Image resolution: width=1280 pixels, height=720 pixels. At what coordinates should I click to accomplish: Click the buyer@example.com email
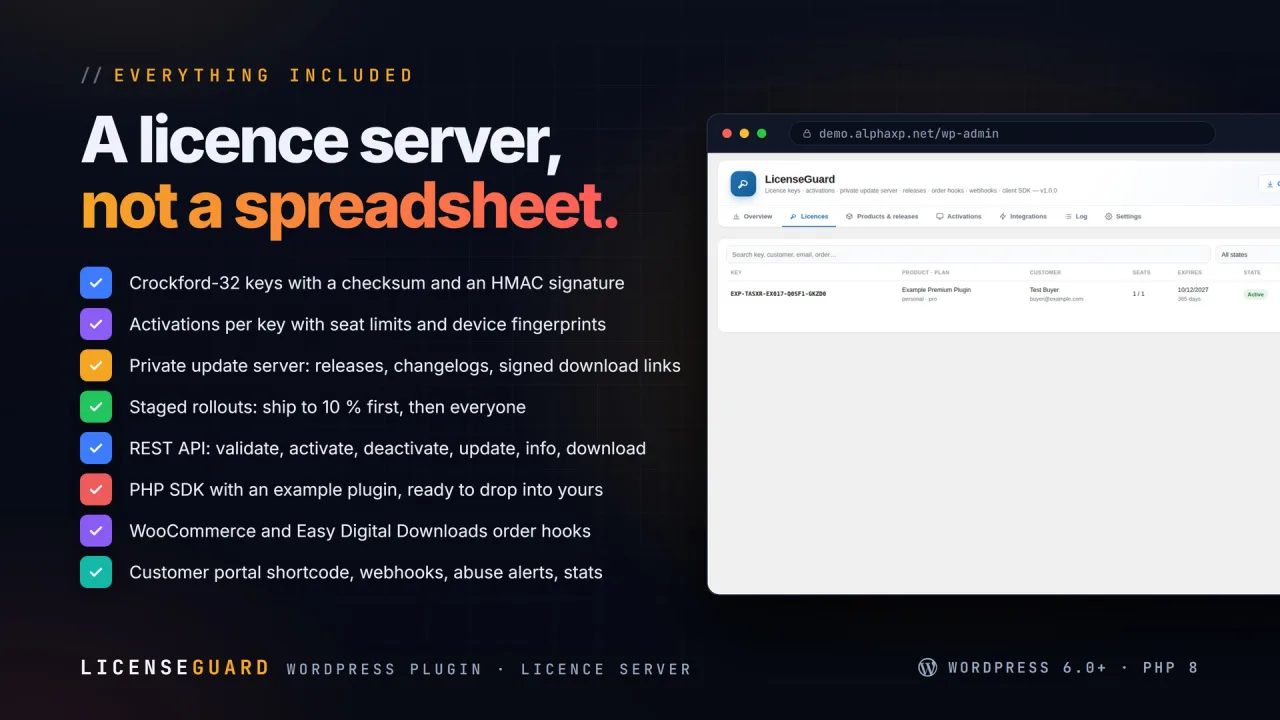pyautogui.click(x=1056, y=299)
